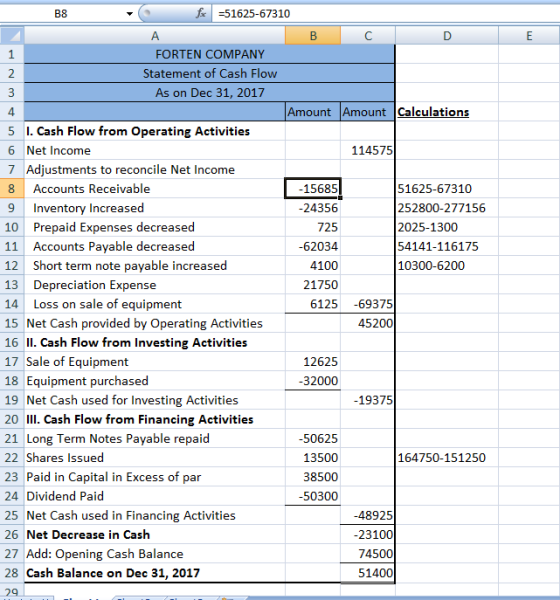This screenshot has width=560, height=600.
Task: Click the calculation 2025-1300
Action: tap(427, 227)
